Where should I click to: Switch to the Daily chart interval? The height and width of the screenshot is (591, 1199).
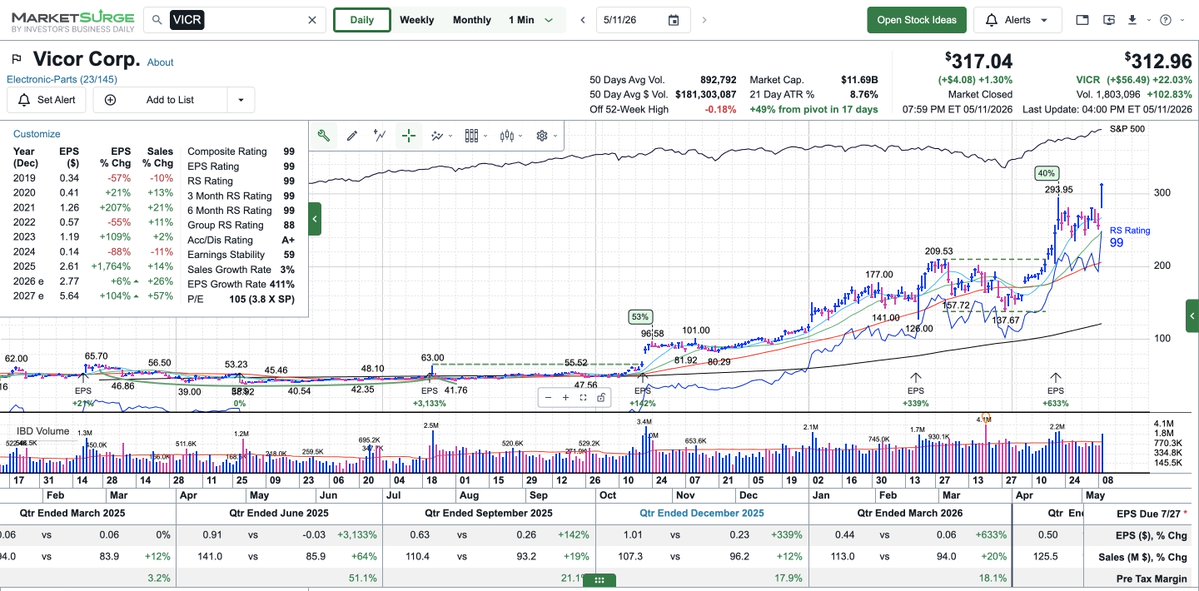[x=362, y=20]
